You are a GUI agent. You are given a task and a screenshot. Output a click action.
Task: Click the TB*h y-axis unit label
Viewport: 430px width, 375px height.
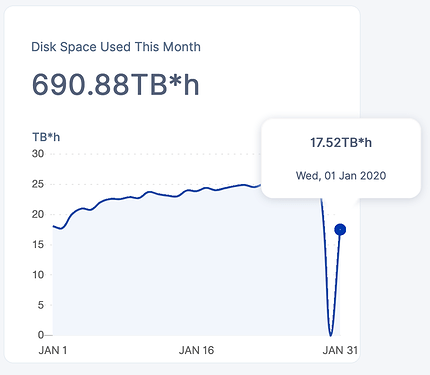pyautogui.click(x=46, y=137)
